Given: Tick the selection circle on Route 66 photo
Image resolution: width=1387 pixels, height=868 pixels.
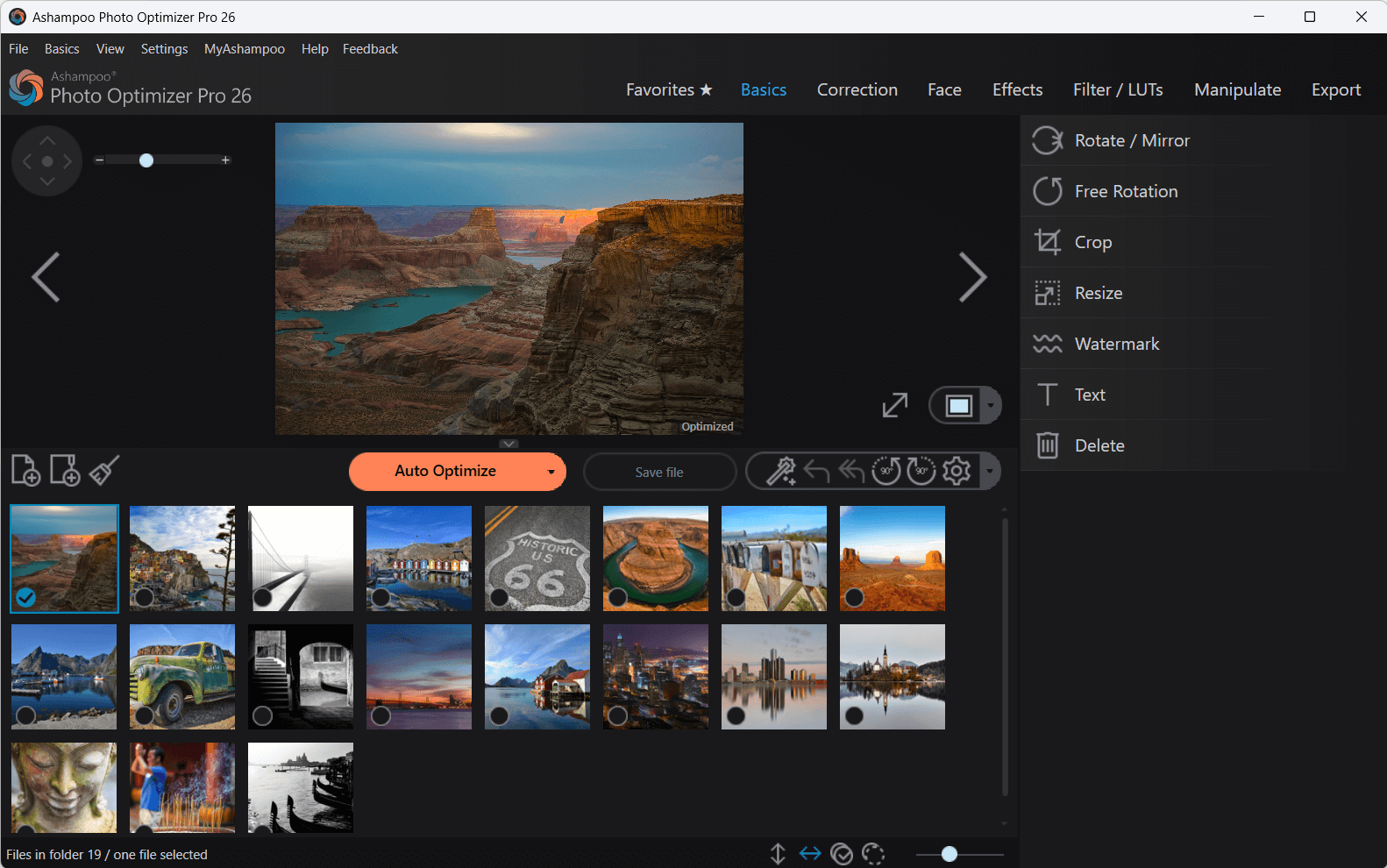Looking at the screenshot, I should pos(499,598).
